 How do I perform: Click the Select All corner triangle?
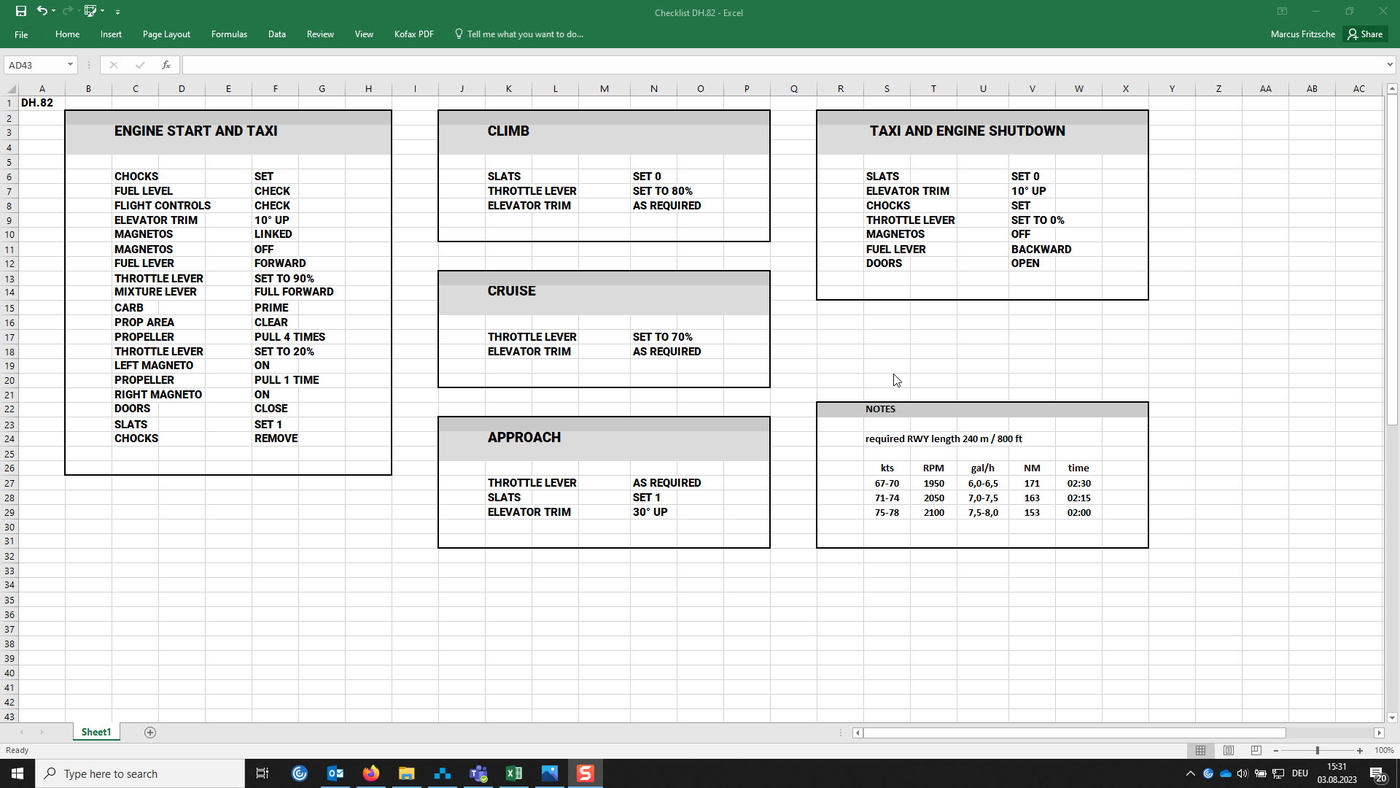tap(9, 88)
